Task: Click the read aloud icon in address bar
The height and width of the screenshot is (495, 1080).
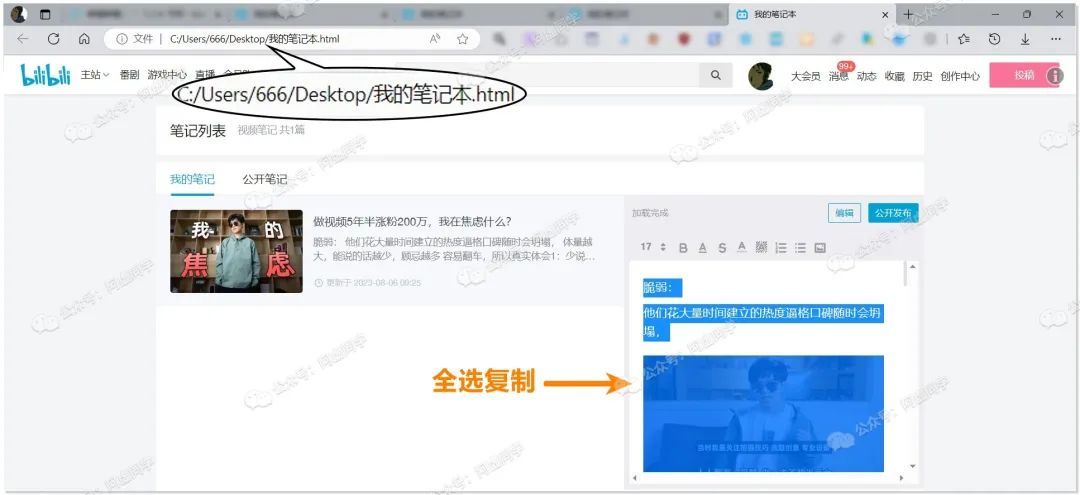Action: 435,39
